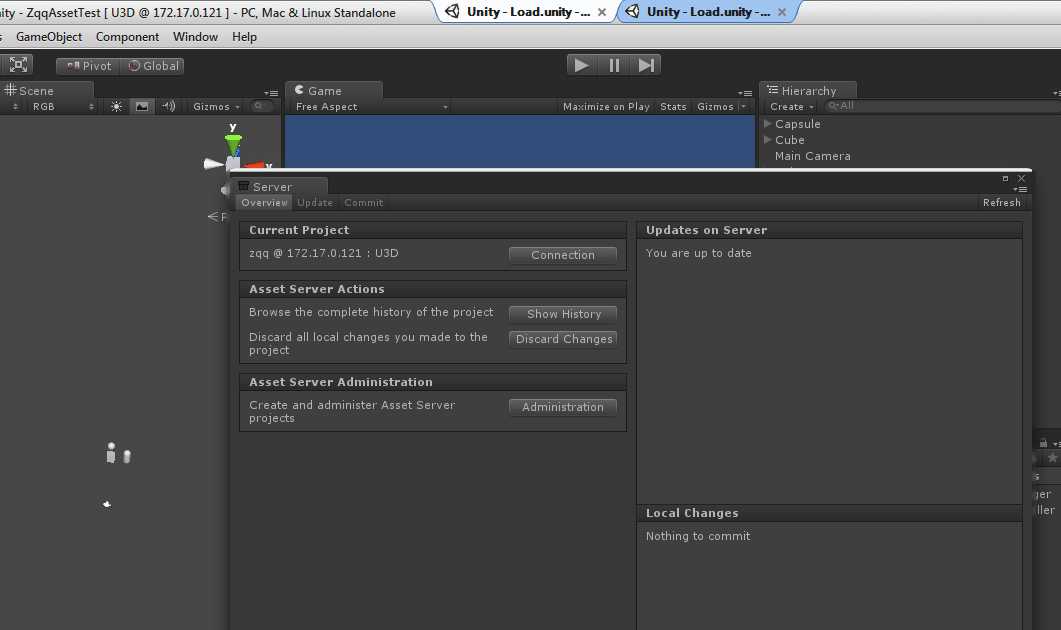Open the Free Aspect dropdown

tap(371, 106)
